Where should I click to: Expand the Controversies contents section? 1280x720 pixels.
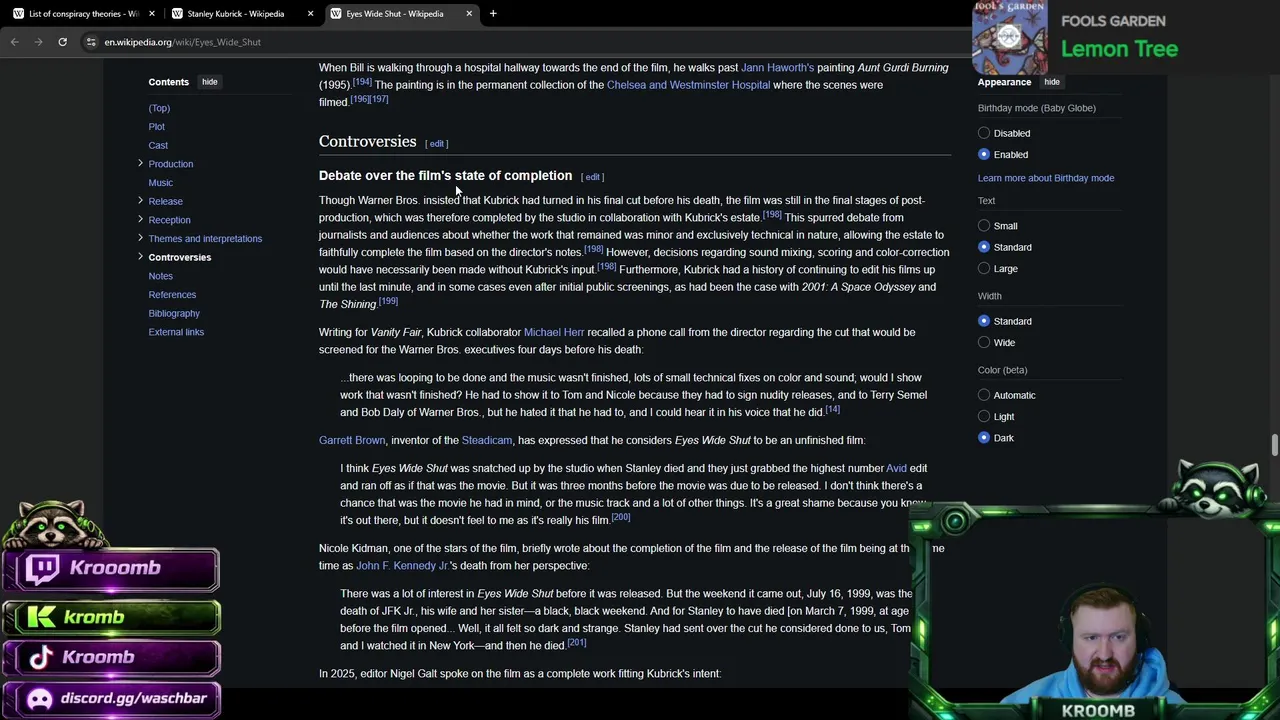(x=140, y=257)
